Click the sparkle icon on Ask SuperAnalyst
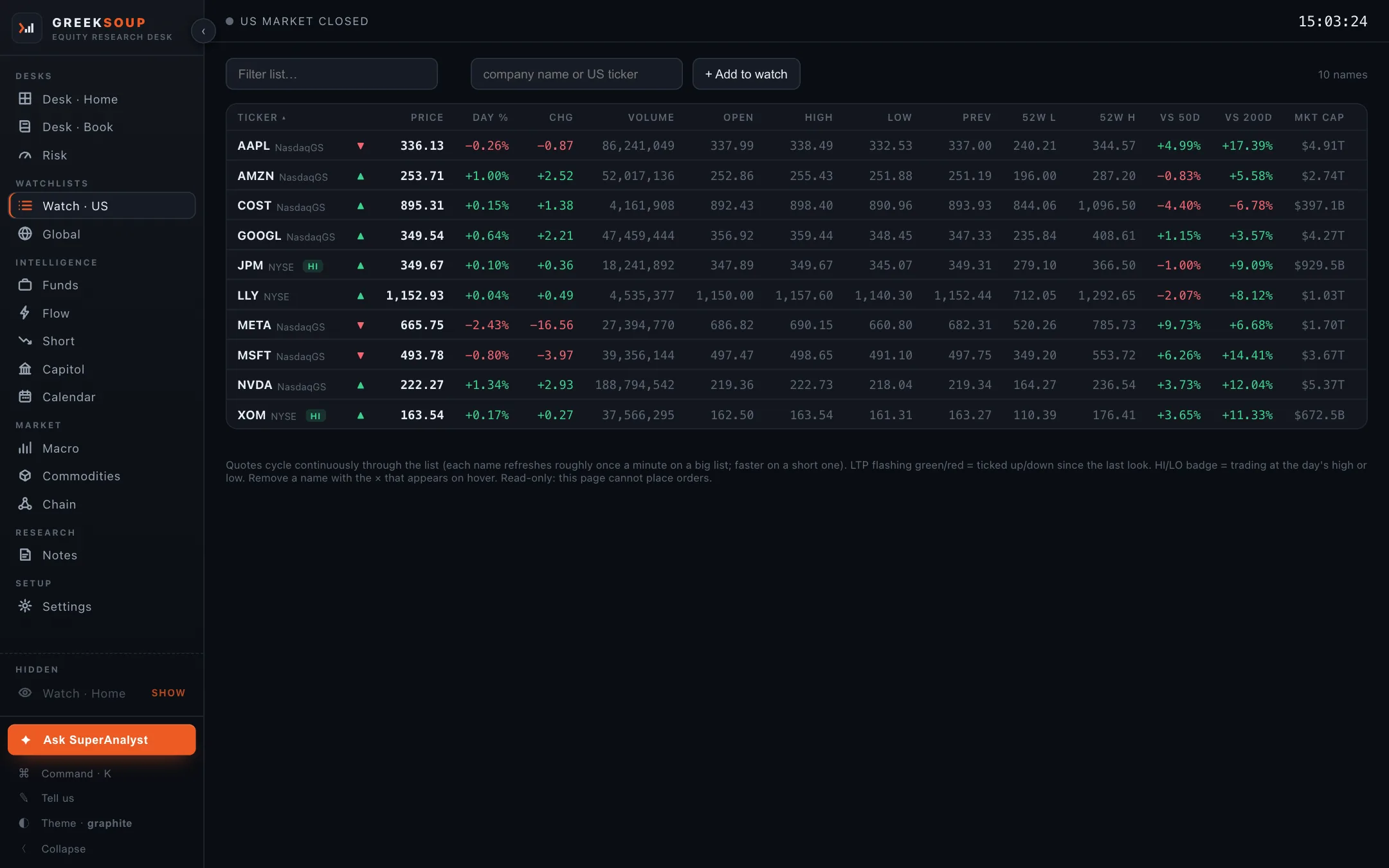1389x868 pixels. pyautogui.click(x=26, y=739)
